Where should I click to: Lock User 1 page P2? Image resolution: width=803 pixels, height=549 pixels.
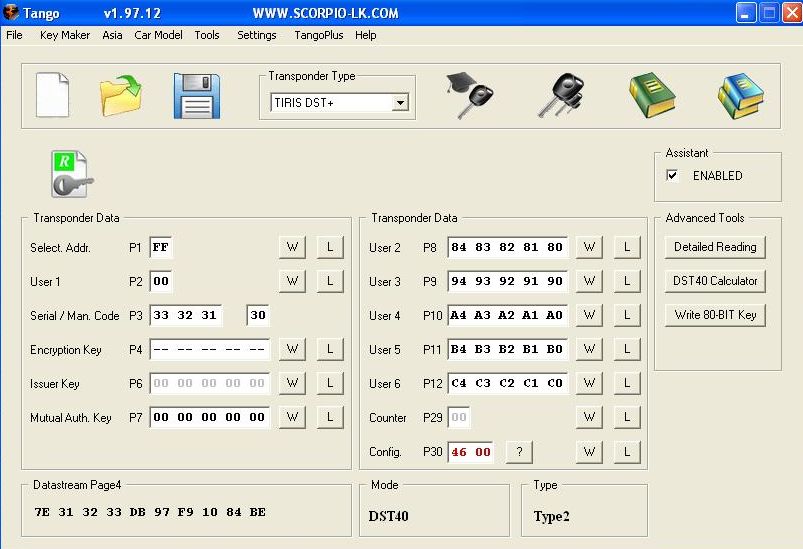point(330,281)
